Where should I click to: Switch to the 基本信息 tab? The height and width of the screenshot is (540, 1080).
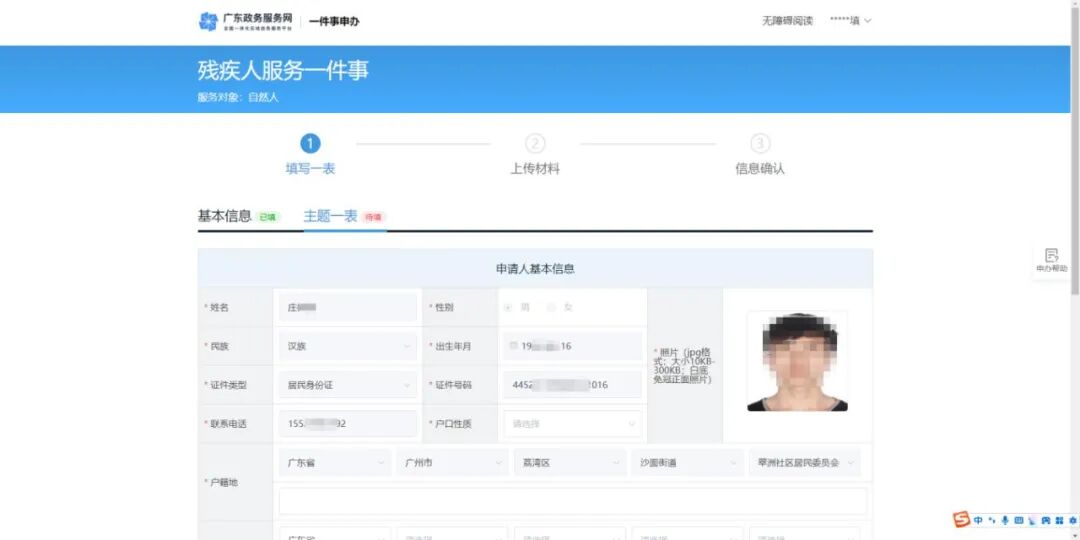pyautogui.click(x=225, y=216)
